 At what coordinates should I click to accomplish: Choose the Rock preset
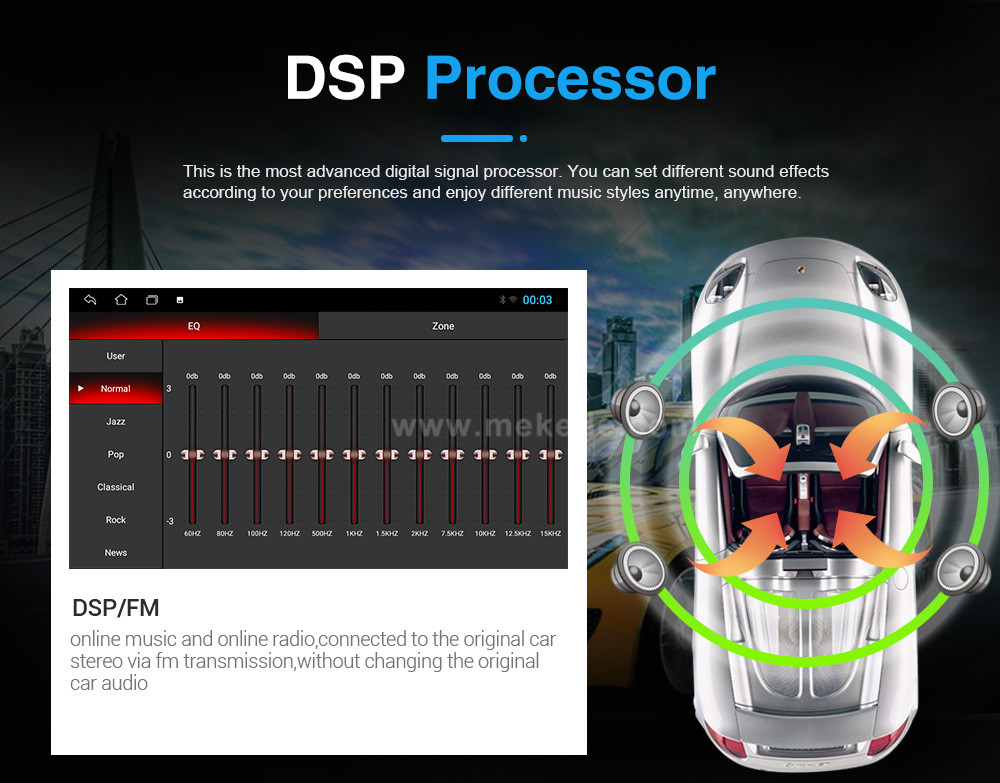pos(115,520)
